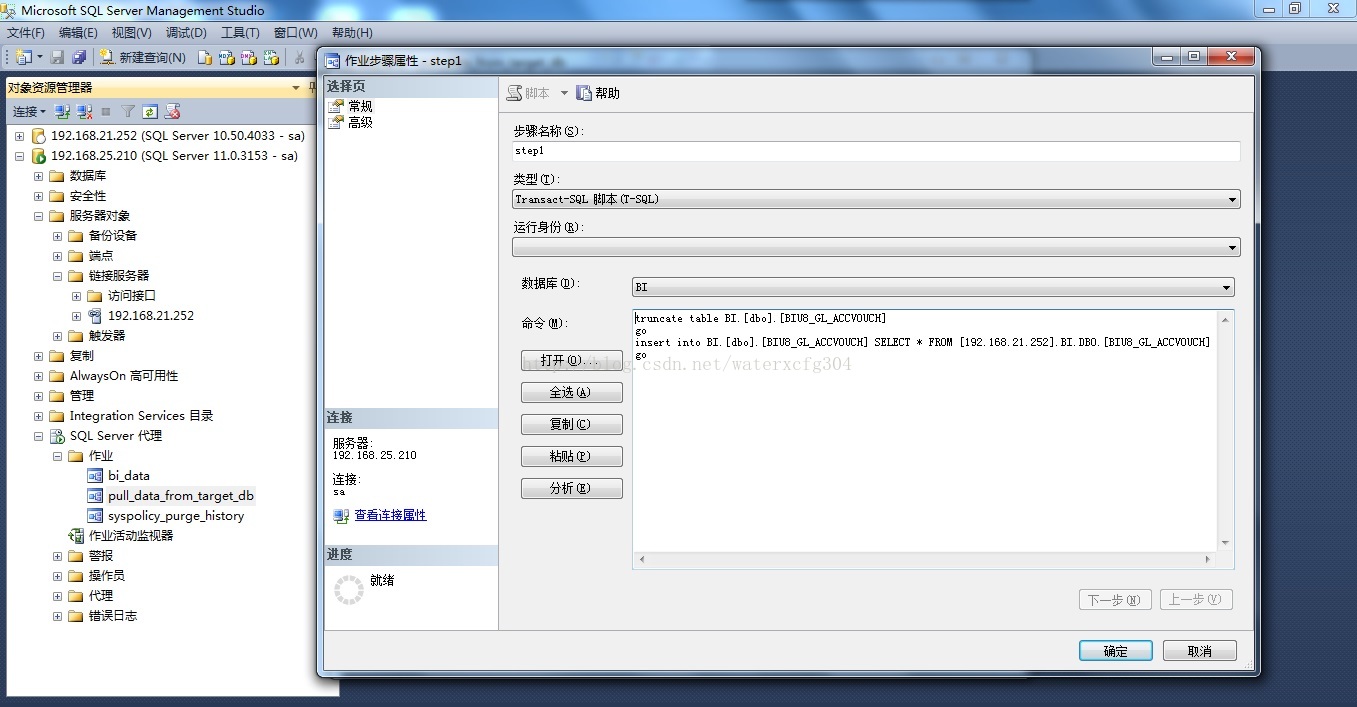Open the 运行身份 combo box
Viewport: 1357px width, 707px height.
pos(876,247)
